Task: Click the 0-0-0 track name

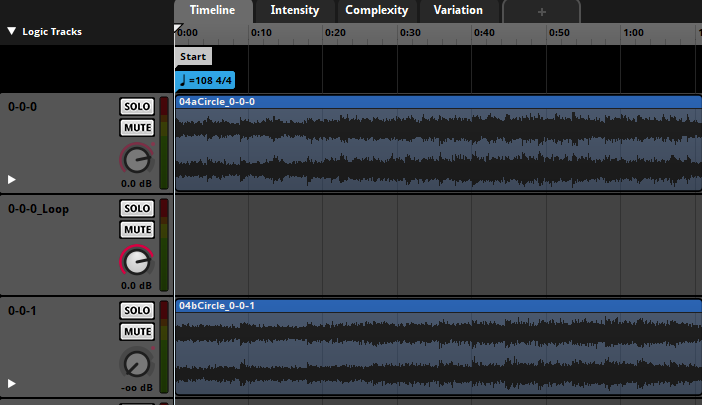Action: [x=22, y=107]
